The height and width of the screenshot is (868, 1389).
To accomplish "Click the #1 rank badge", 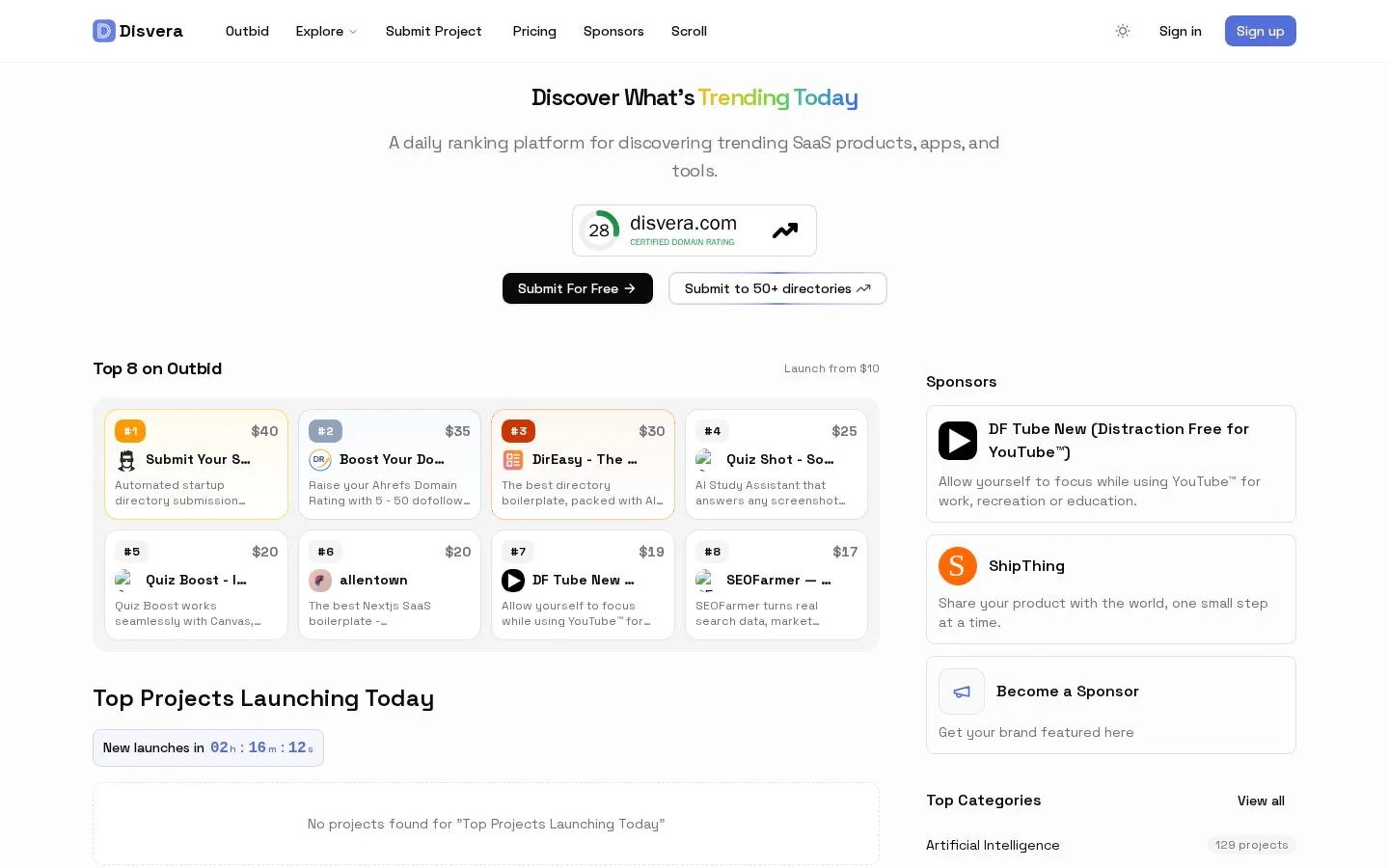I will (130, 431).
